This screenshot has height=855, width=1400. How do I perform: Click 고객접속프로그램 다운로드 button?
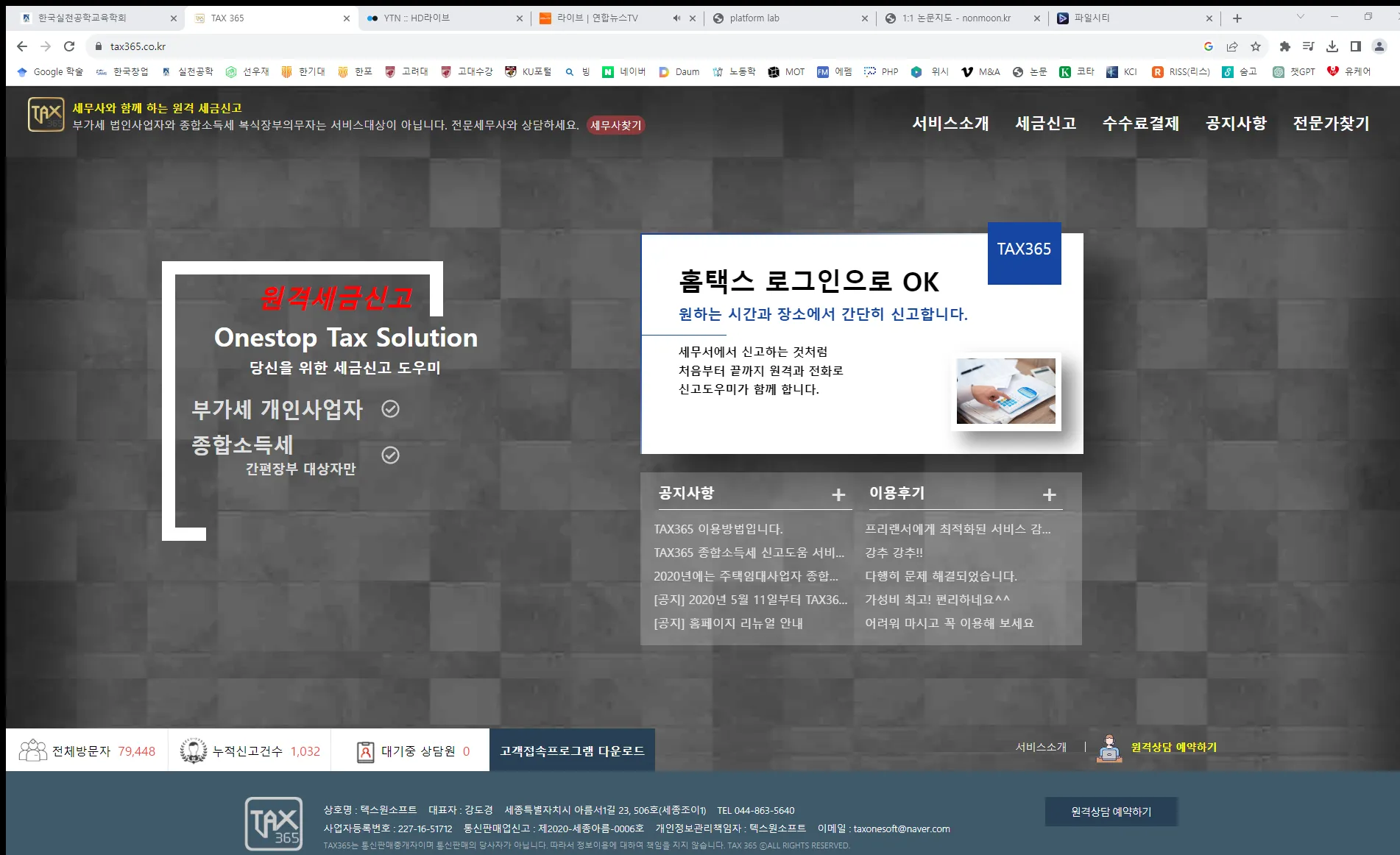(x=572, y=751)
